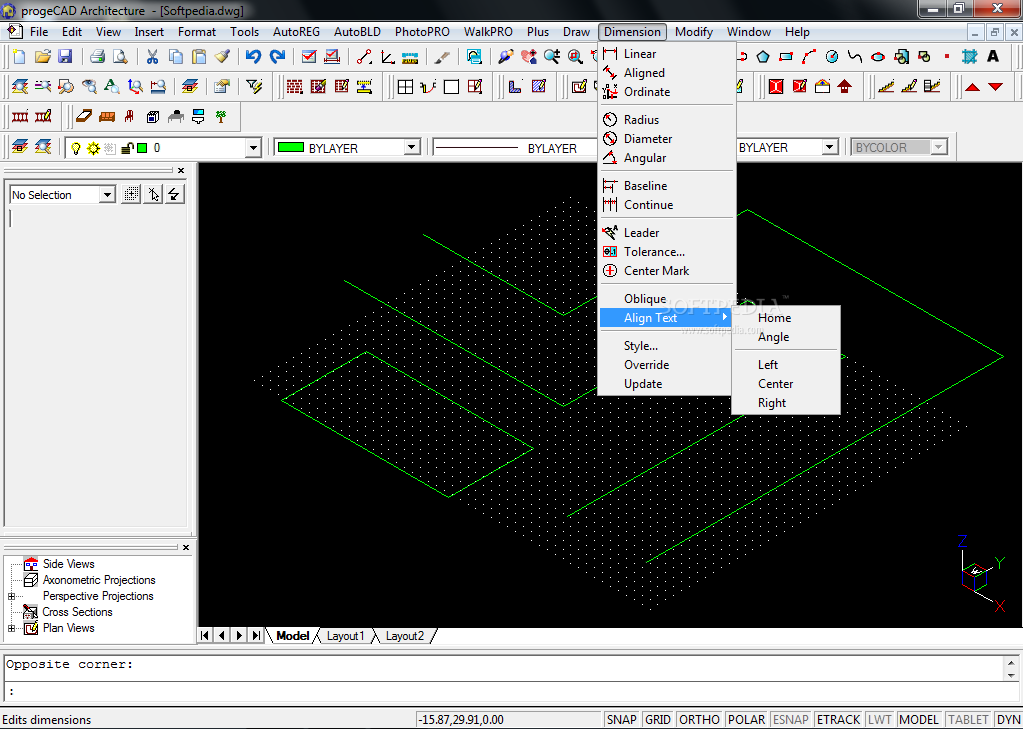Viewport: 1023px width, 729px height.
Task: Select the hatch tool icon
Action: coord(970,57)
